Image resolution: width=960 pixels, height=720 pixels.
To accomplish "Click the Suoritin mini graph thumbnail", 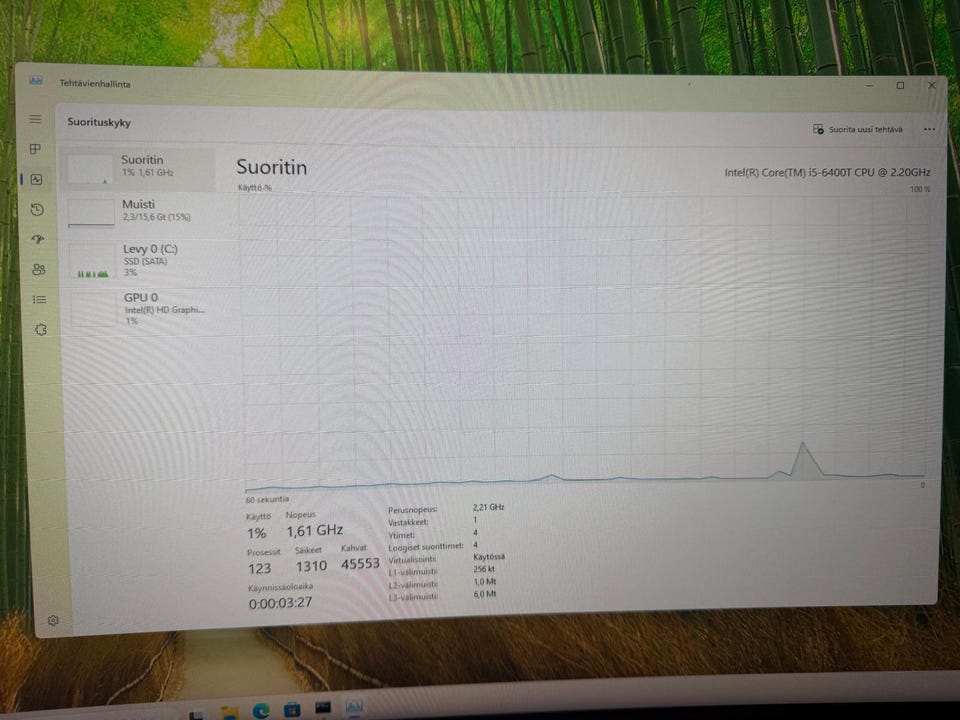I will click(x=90, y=169).
